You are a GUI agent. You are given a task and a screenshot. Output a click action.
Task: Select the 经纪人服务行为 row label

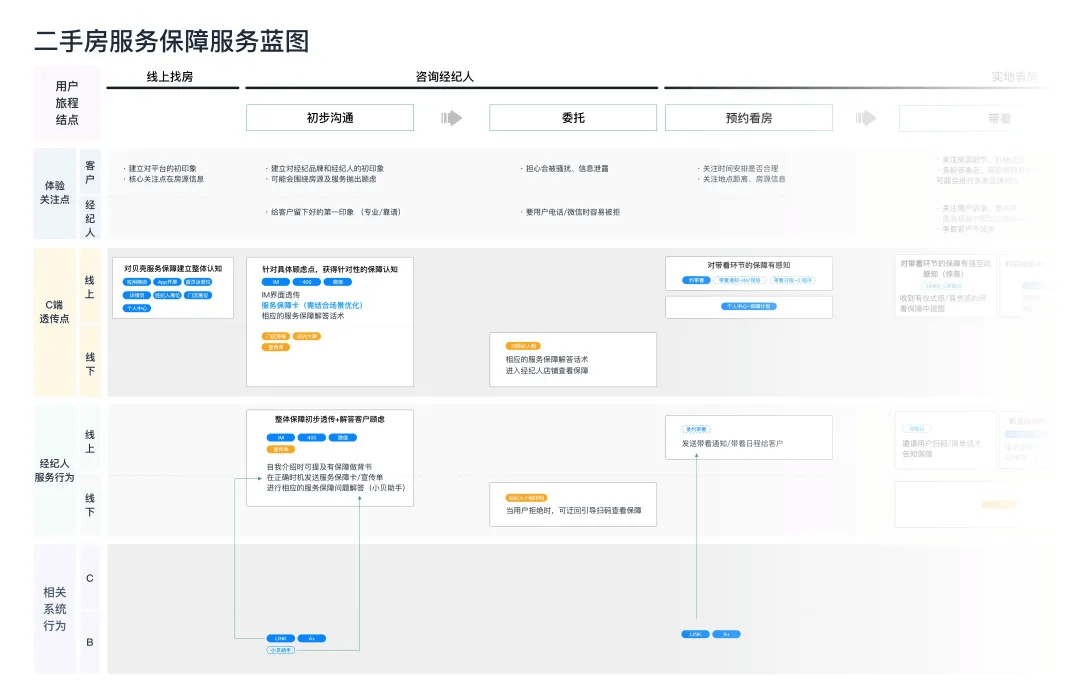click(x=54, y=470)
